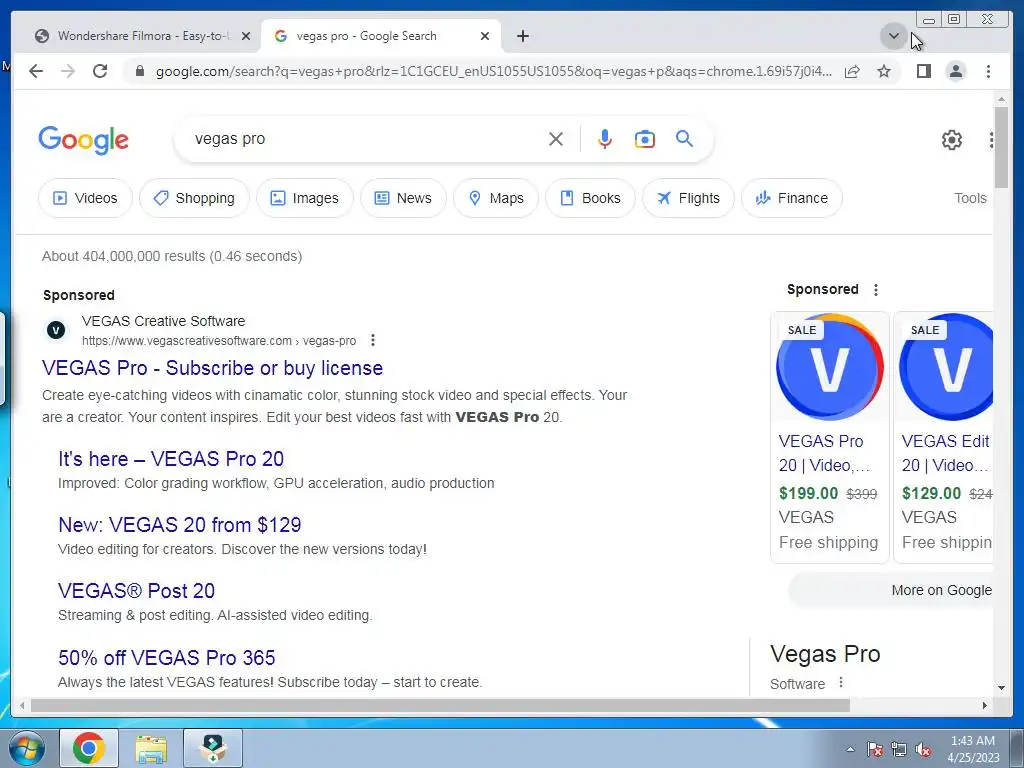Screen dimensions: 1024x768
Task: Switch to Flights results
Action: 688,198
